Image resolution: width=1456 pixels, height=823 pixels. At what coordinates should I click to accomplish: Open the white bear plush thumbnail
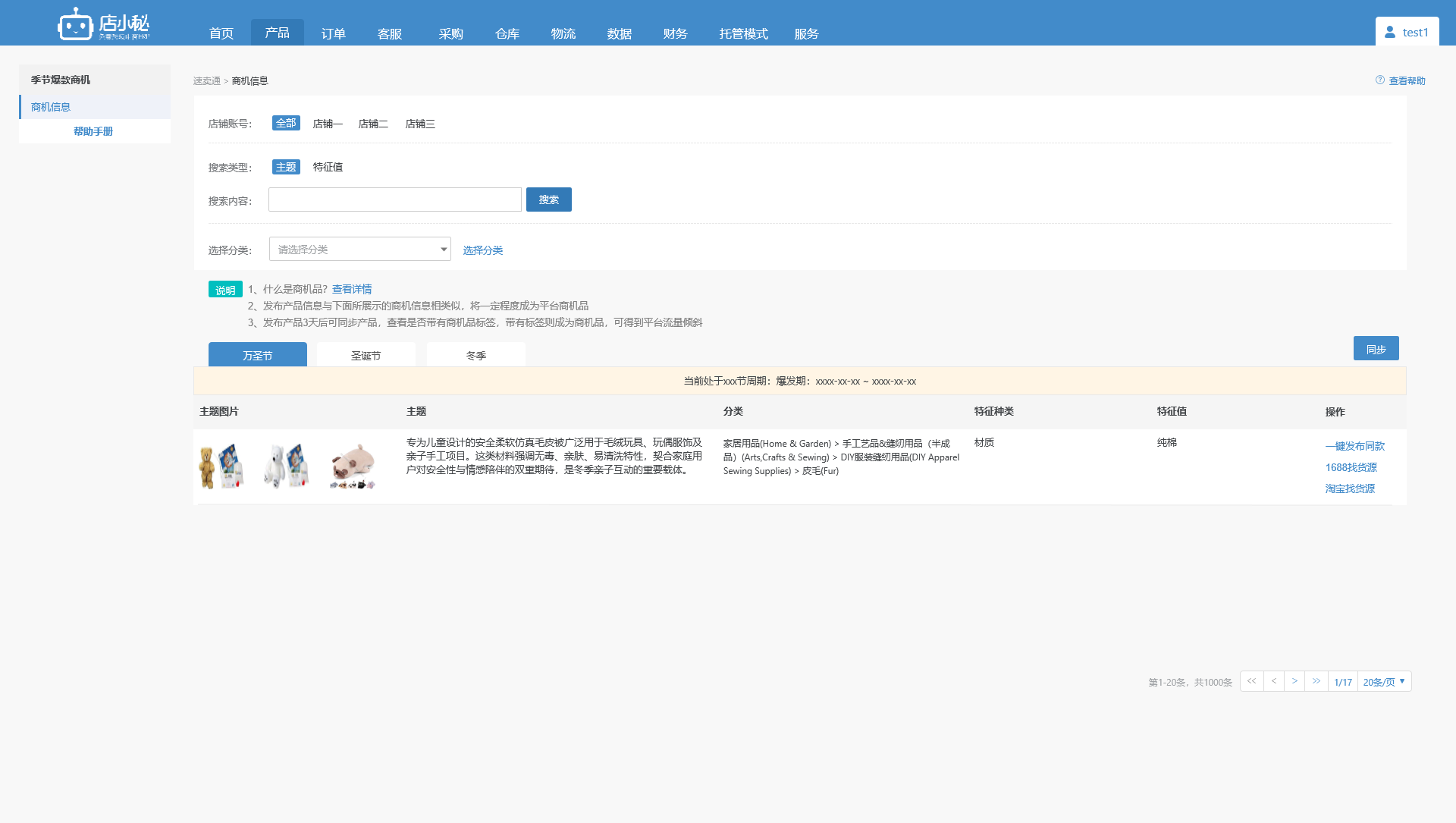click(287, 466)
